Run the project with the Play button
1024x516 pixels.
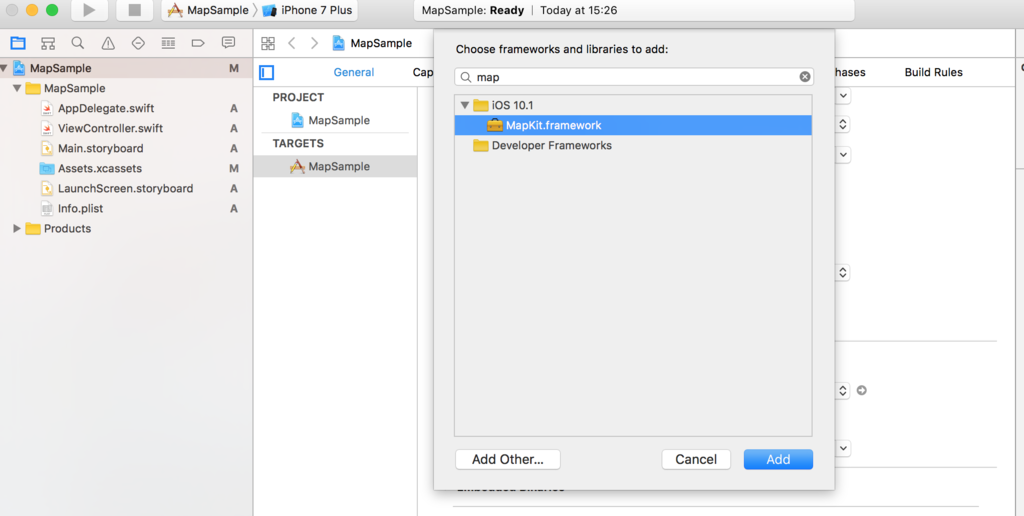89,10
